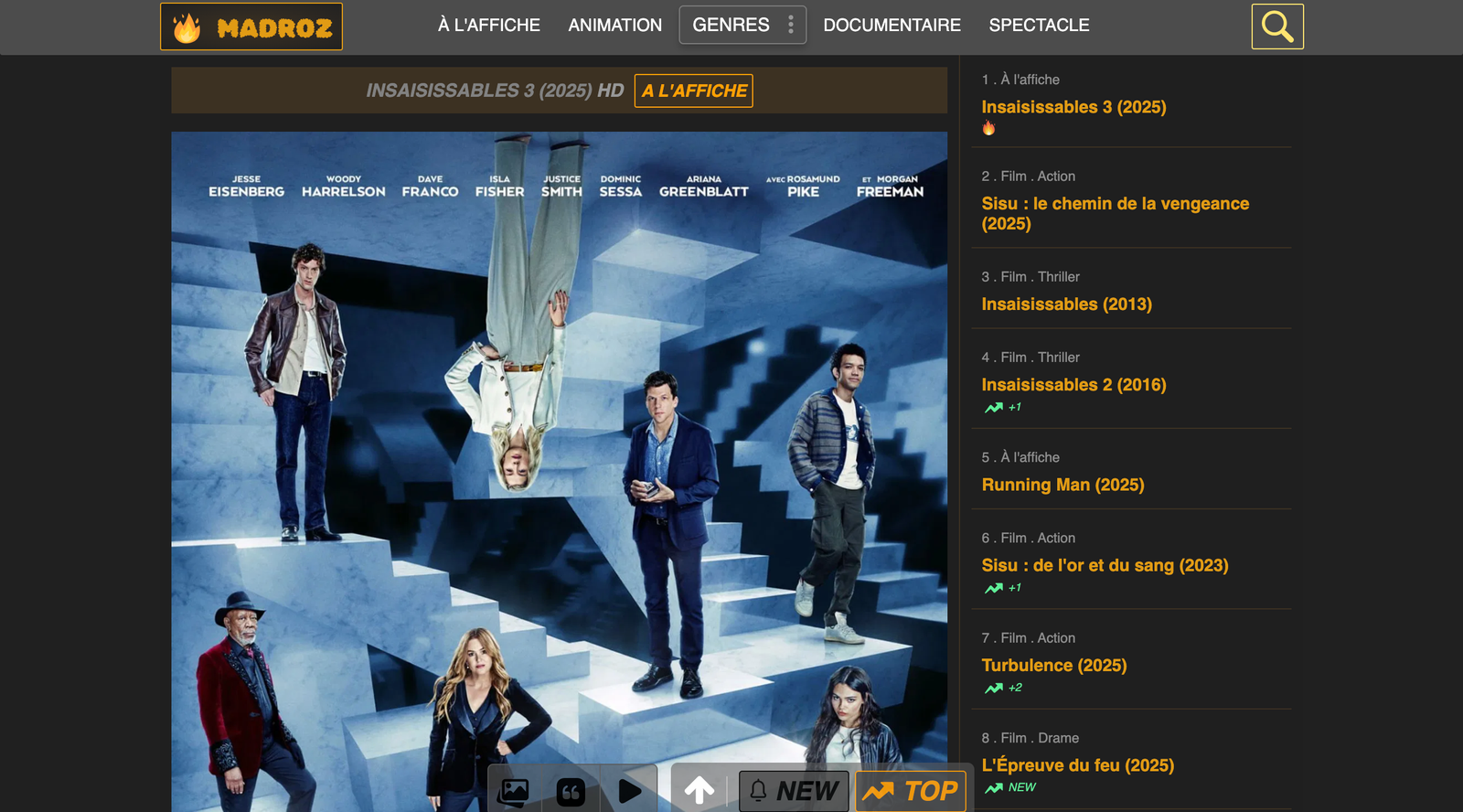This screenshot has width=1463, height=812.
Task: Expand the GENRES dropdown menu
Action: (x=742, y=26)
